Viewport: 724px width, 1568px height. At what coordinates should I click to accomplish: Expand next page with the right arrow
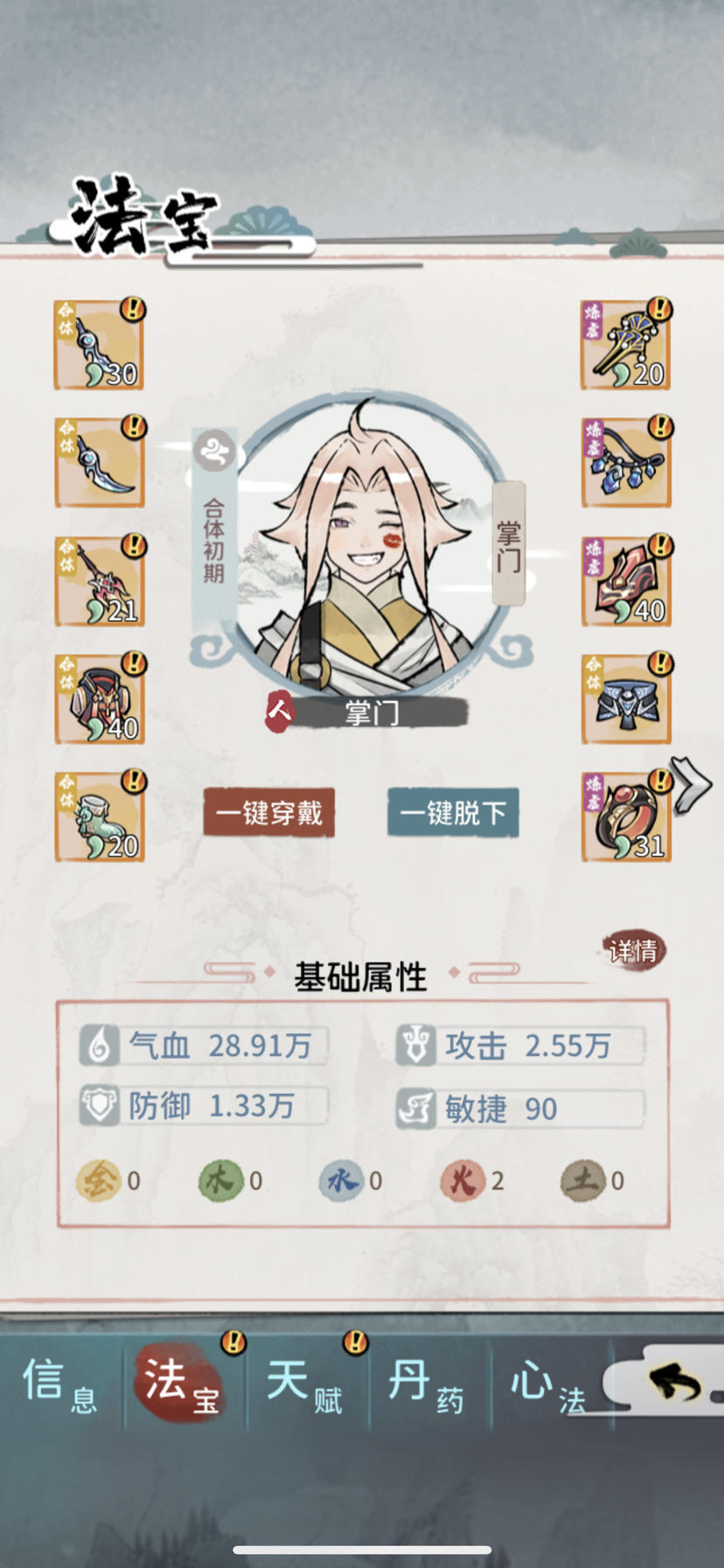[692, 785]
